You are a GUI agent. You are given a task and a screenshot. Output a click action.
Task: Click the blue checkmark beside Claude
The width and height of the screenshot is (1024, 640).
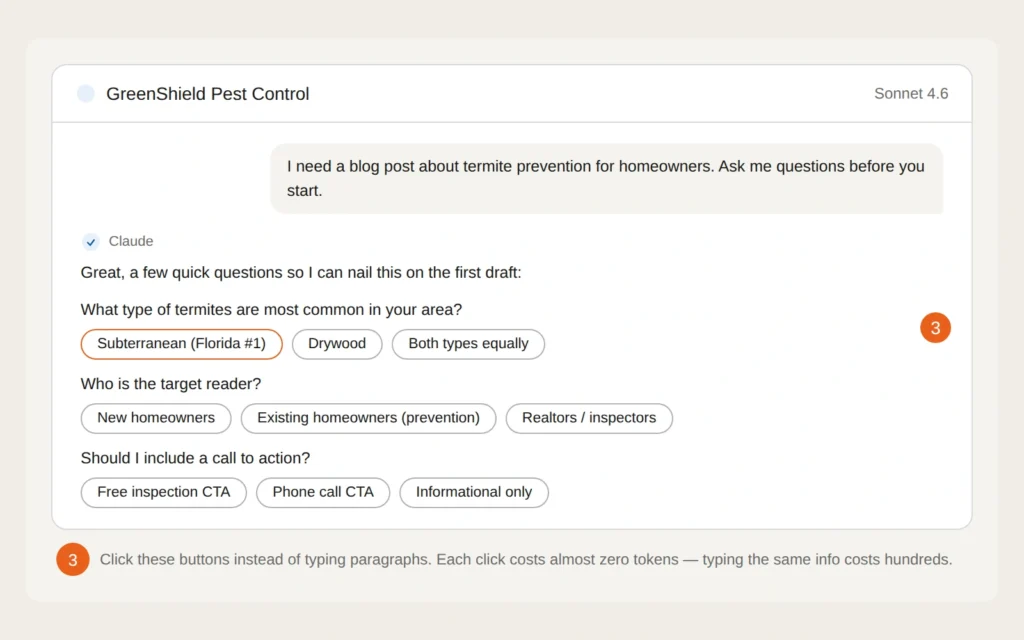[x=89, y=241]
